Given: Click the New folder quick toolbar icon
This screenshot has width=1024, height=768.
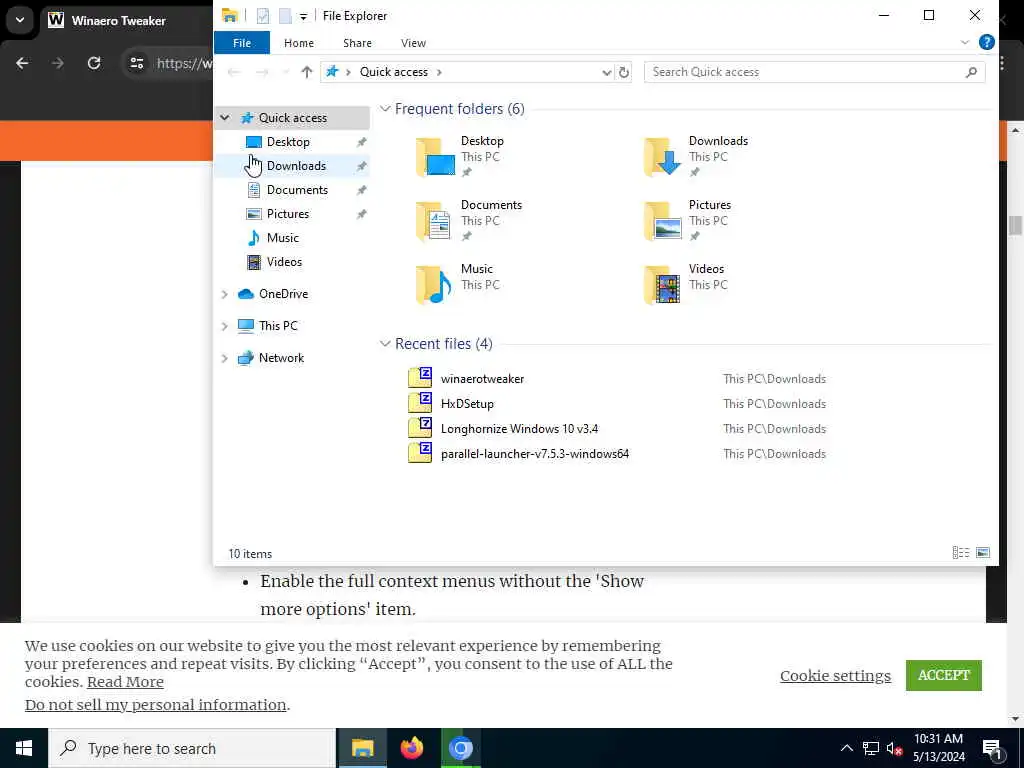Looking at the screenshot, I should point(285,16).
